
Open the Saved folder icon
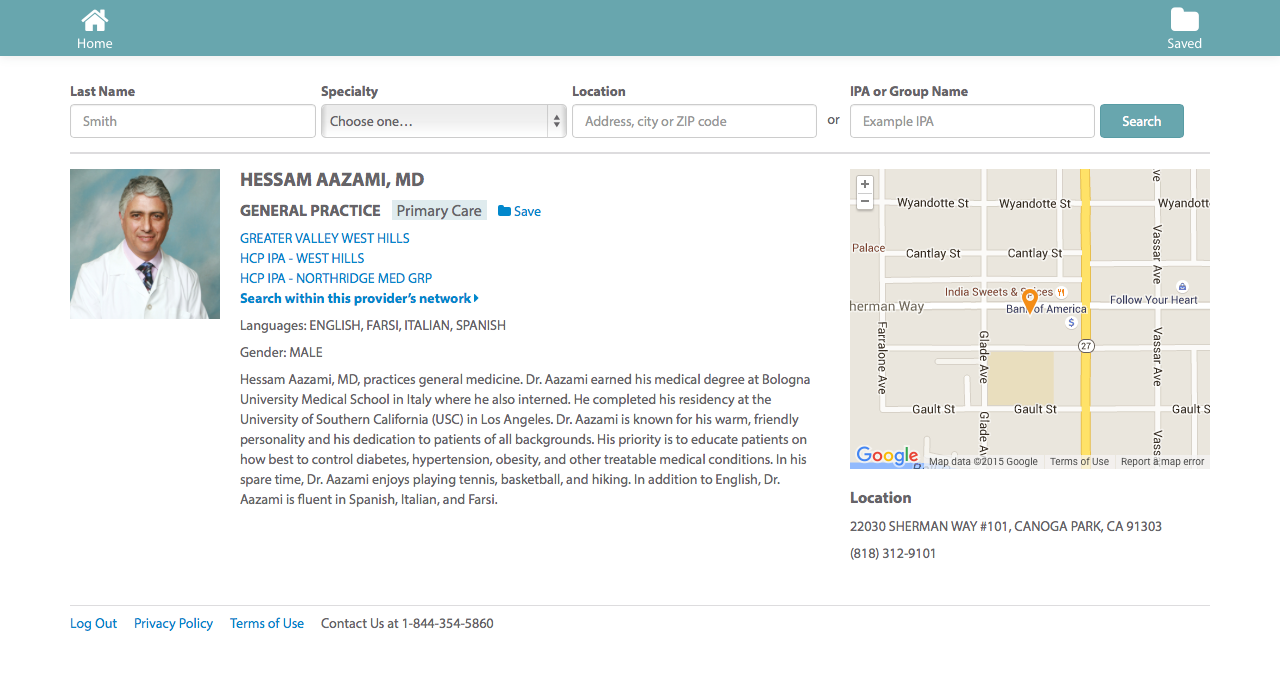point(1184,18)
